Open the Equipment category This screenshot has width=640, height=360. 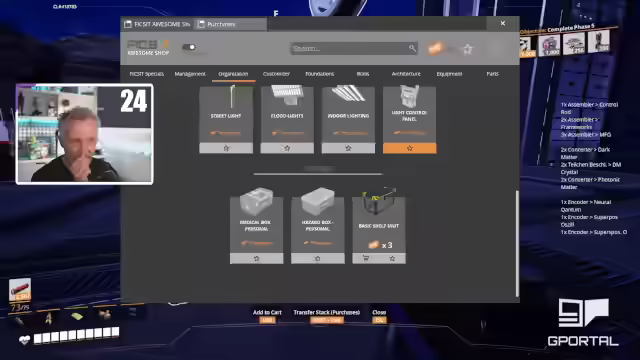tap(449, 74)
